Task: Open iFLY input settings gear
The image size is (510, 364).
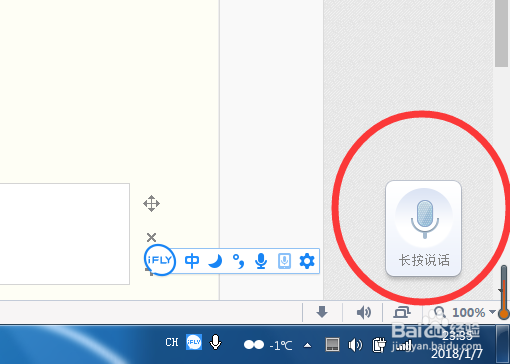Action: click(x=307, y=261)
